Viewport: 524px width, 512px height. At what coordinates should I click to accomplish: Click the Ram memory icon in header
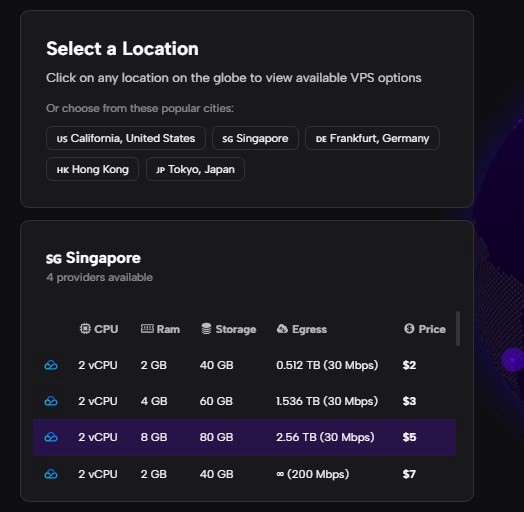point(147,329)
